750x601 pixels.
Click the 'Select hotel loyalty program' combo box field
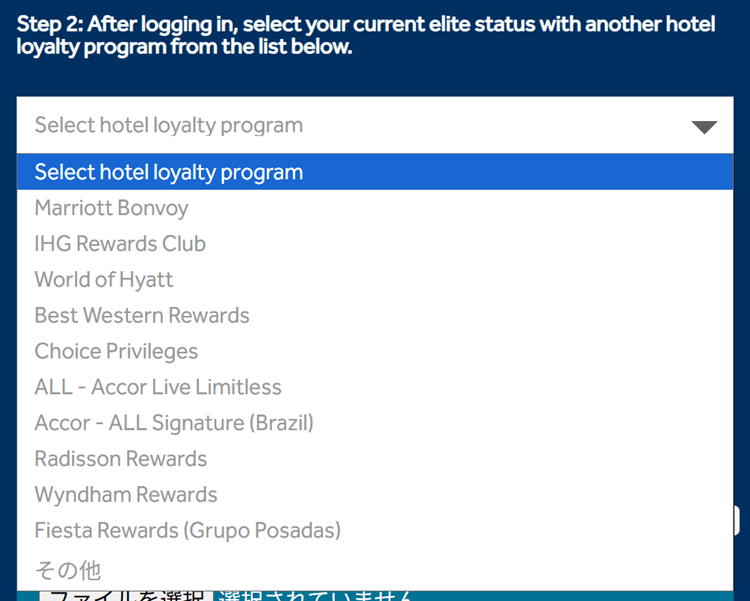[x=350, y=126]
